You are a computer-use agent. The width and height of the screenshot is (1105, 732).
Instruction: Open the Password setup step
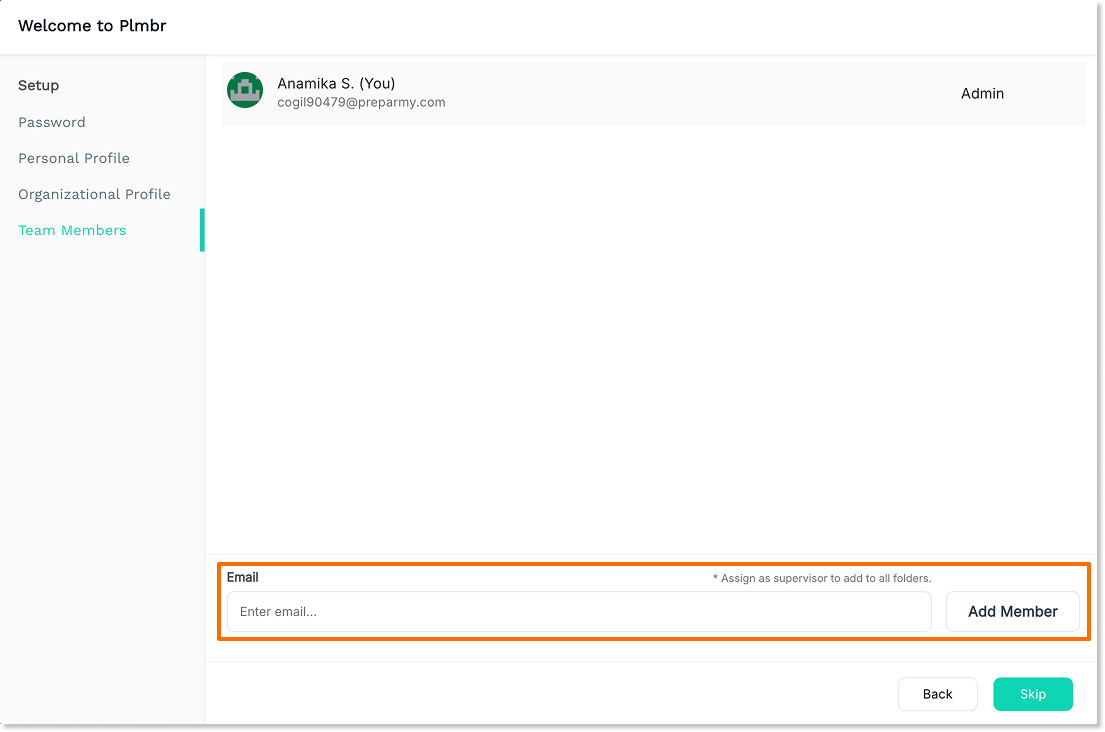pyautogui.click(x=51, y=123)
